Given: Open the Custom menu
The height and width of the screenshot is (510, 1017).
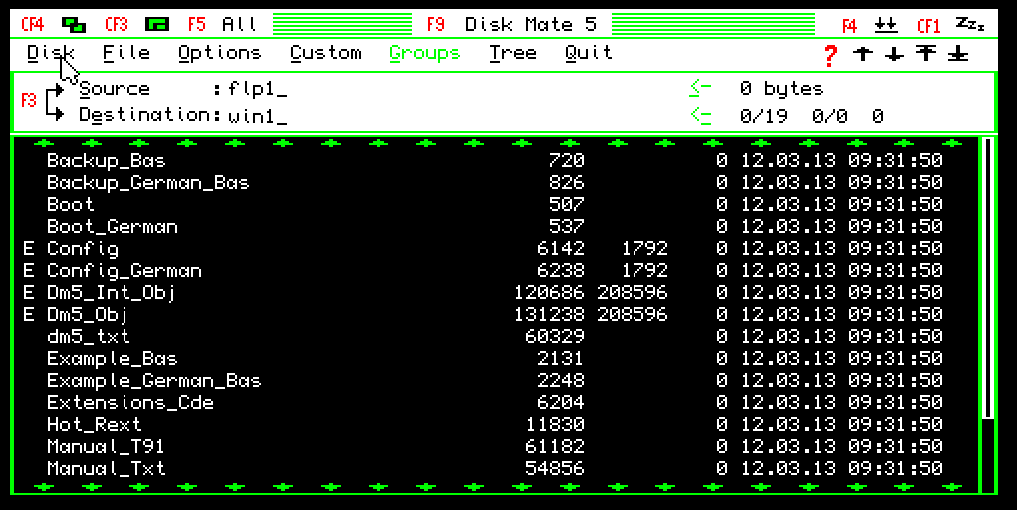Looking at the screenshot, I should click(326, 53).
